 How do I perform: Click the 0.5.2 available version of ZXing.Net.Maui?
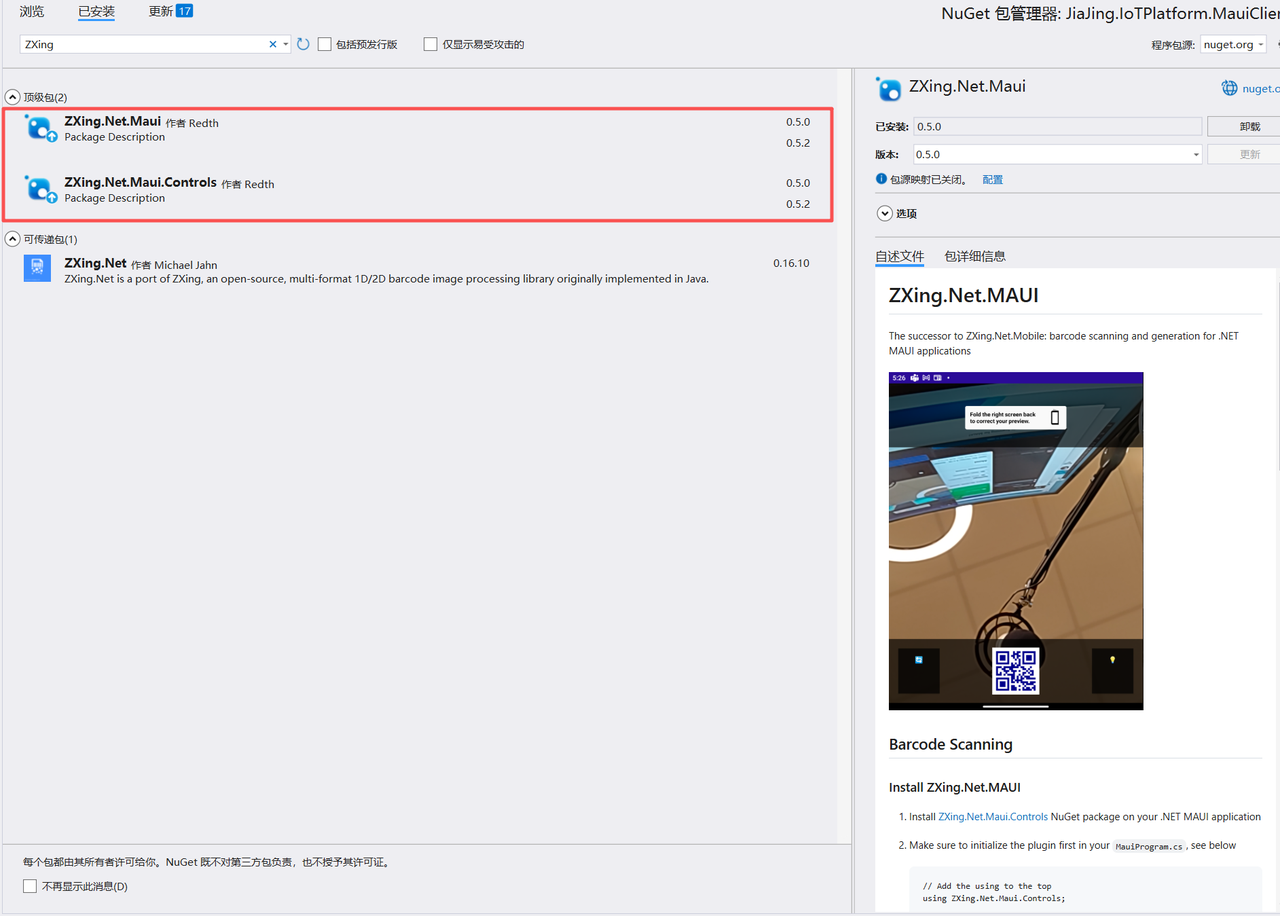[x=797, y=143]
